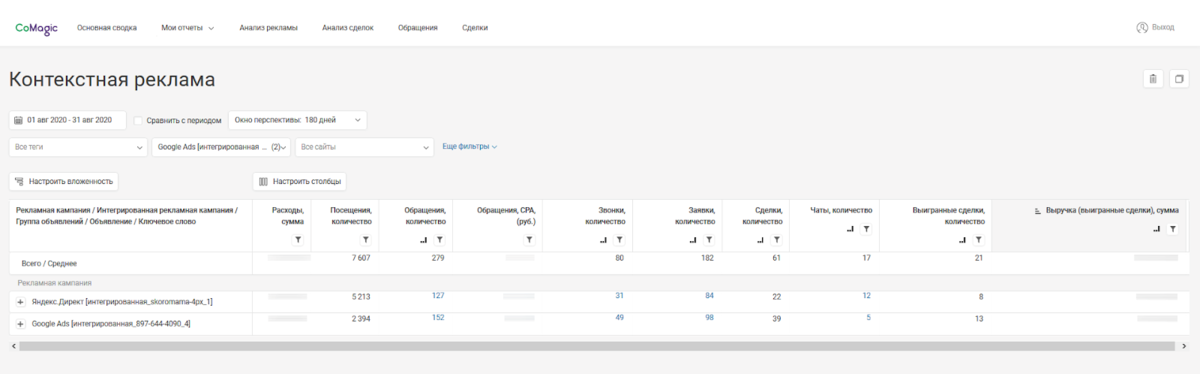Go to Анализ рекламы
Viewport: 1200px width, 374px height.
click(269, 28)
